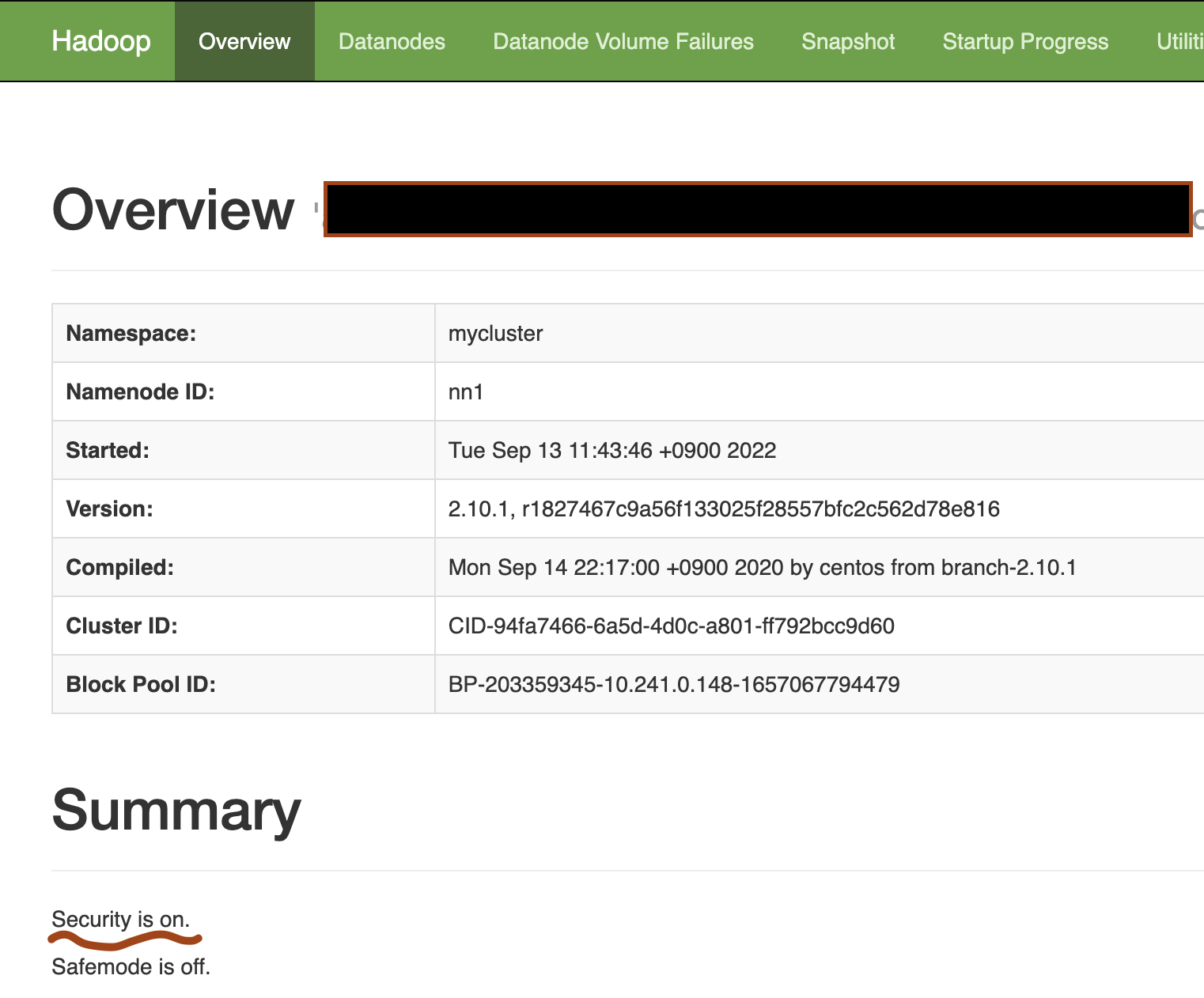Screen dimensions: 1204x998
Task: Click the Cluster ID value
Action: (671, 626)
